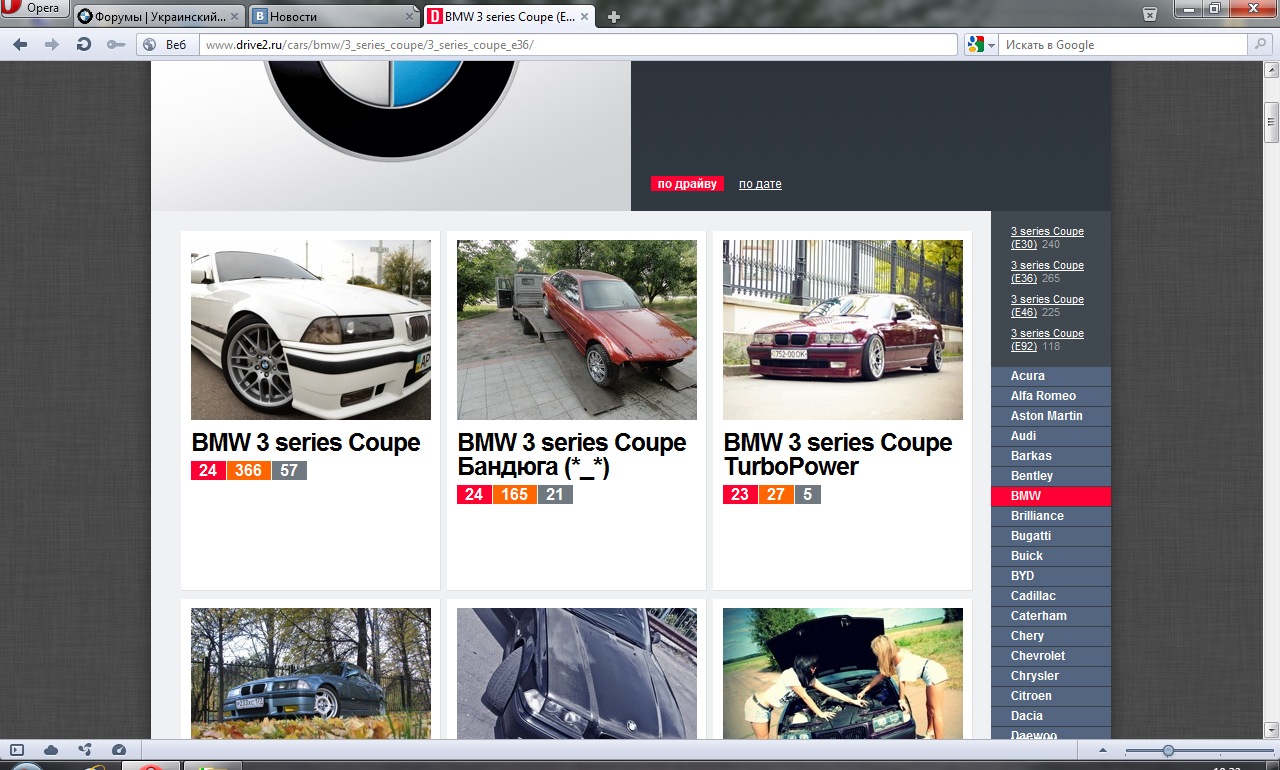The height and width of the screenshot is (770, 1280).
Task: Open the Google search engine dropdown
Action: (x=981, y=45)
